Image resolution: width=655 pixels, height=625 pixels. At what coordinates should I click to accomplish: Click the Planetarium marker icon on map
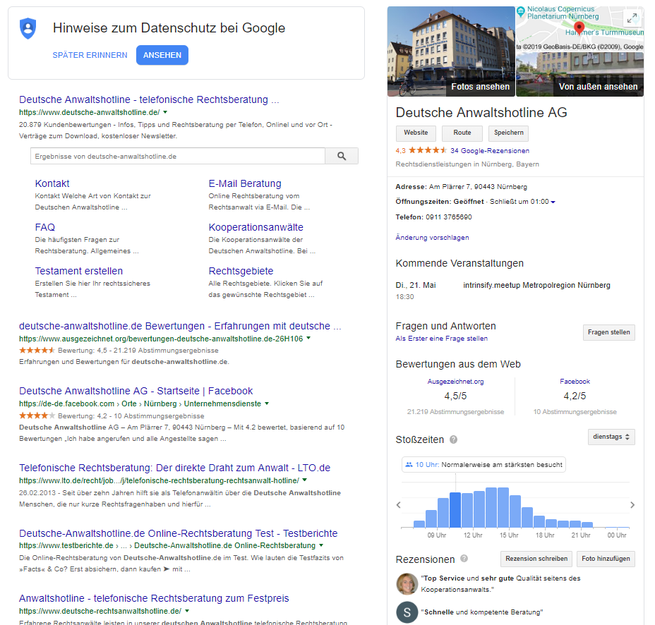(x=520, y=11)
